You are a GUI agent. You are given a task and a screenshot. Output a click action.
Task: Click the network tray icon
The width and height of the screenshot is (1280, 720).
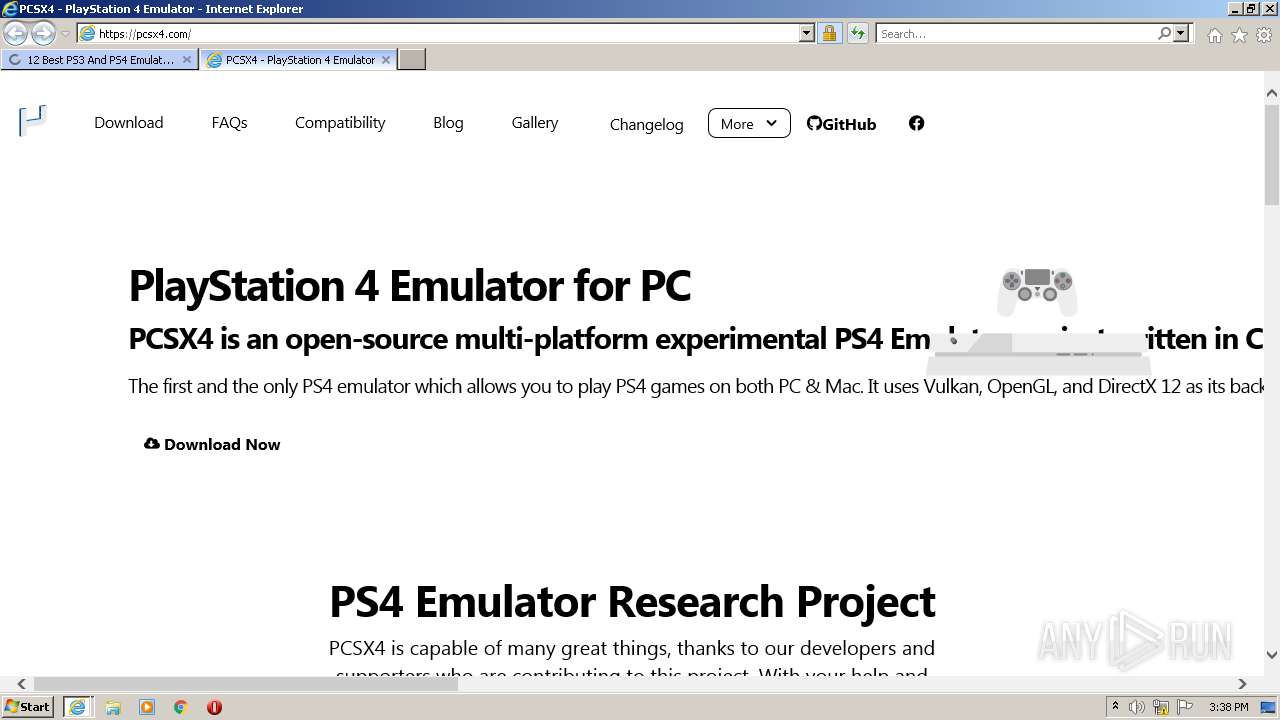[1161, 707]
